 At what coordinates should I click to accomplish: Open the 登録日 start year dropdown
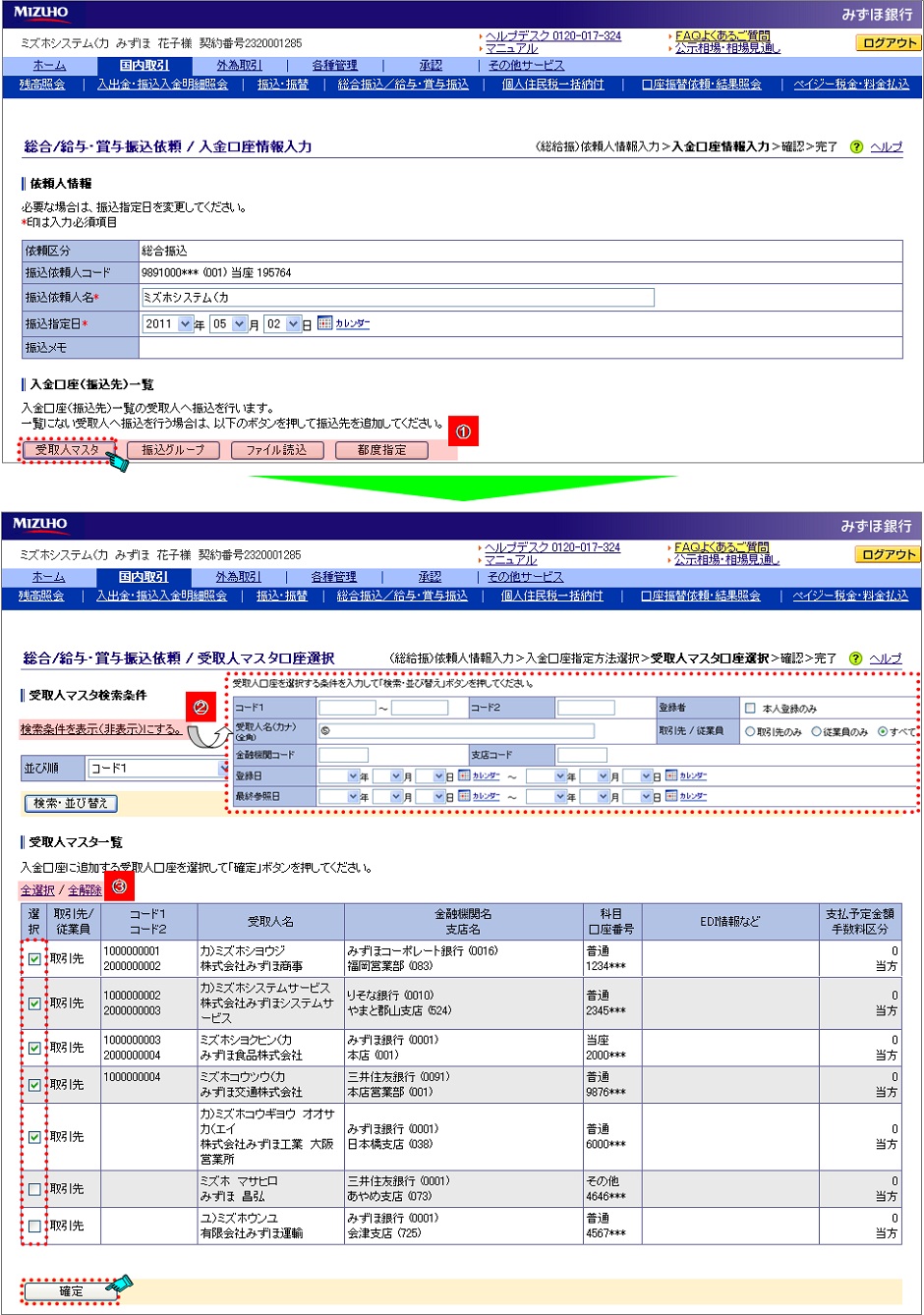coord(339,776)
